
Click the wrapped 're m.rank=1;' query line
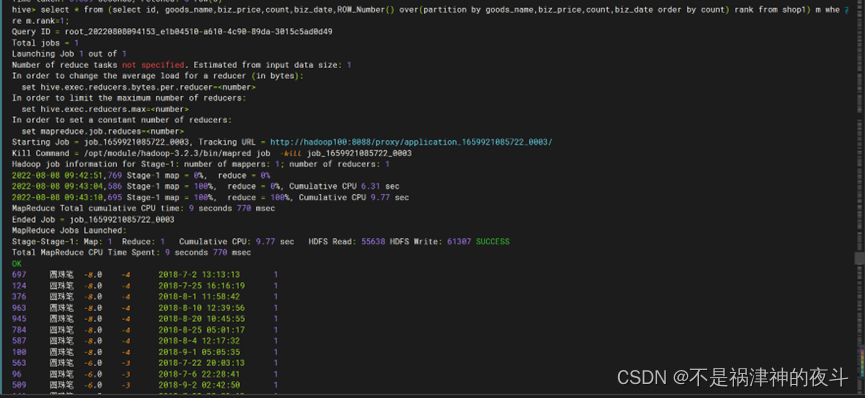(x=41, y=21)
